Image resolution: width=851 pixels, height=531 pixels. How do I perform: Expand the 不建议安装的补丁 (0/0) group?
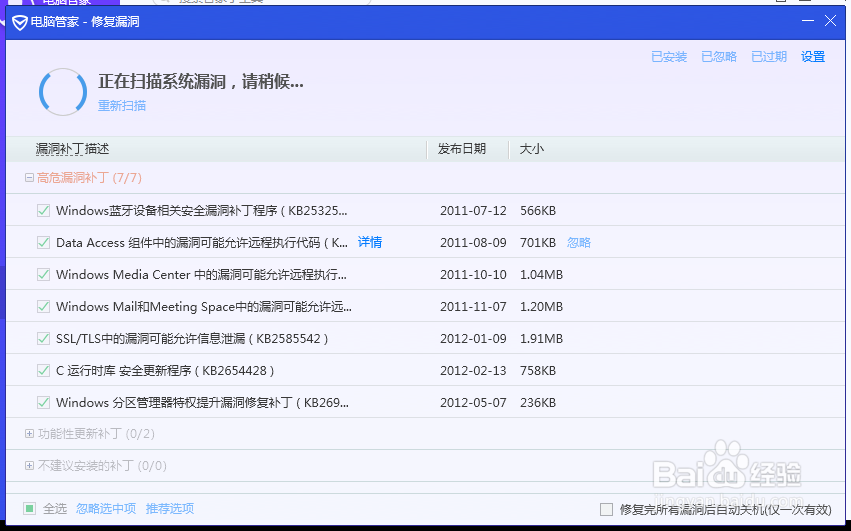[x=29, y=466]
